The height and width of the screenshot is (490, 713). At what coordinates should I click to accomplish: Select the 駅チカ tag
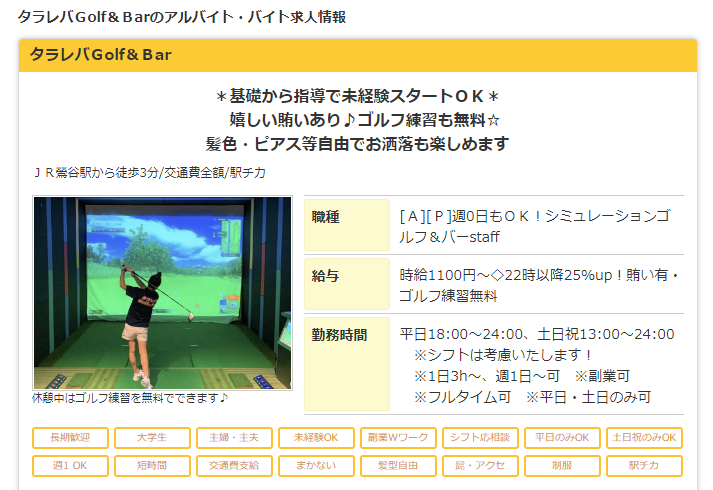tap(644, 466)
